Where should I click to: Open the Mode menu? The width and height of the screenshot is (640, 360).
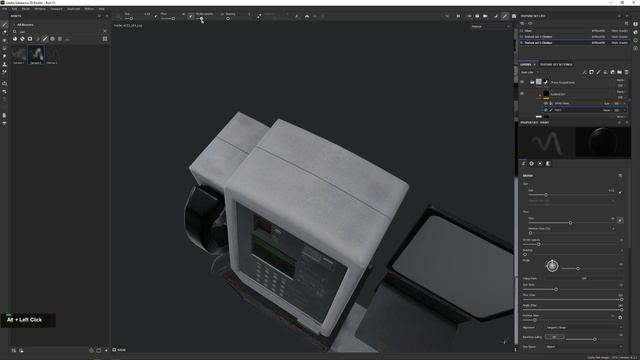[x=25, y=9]
